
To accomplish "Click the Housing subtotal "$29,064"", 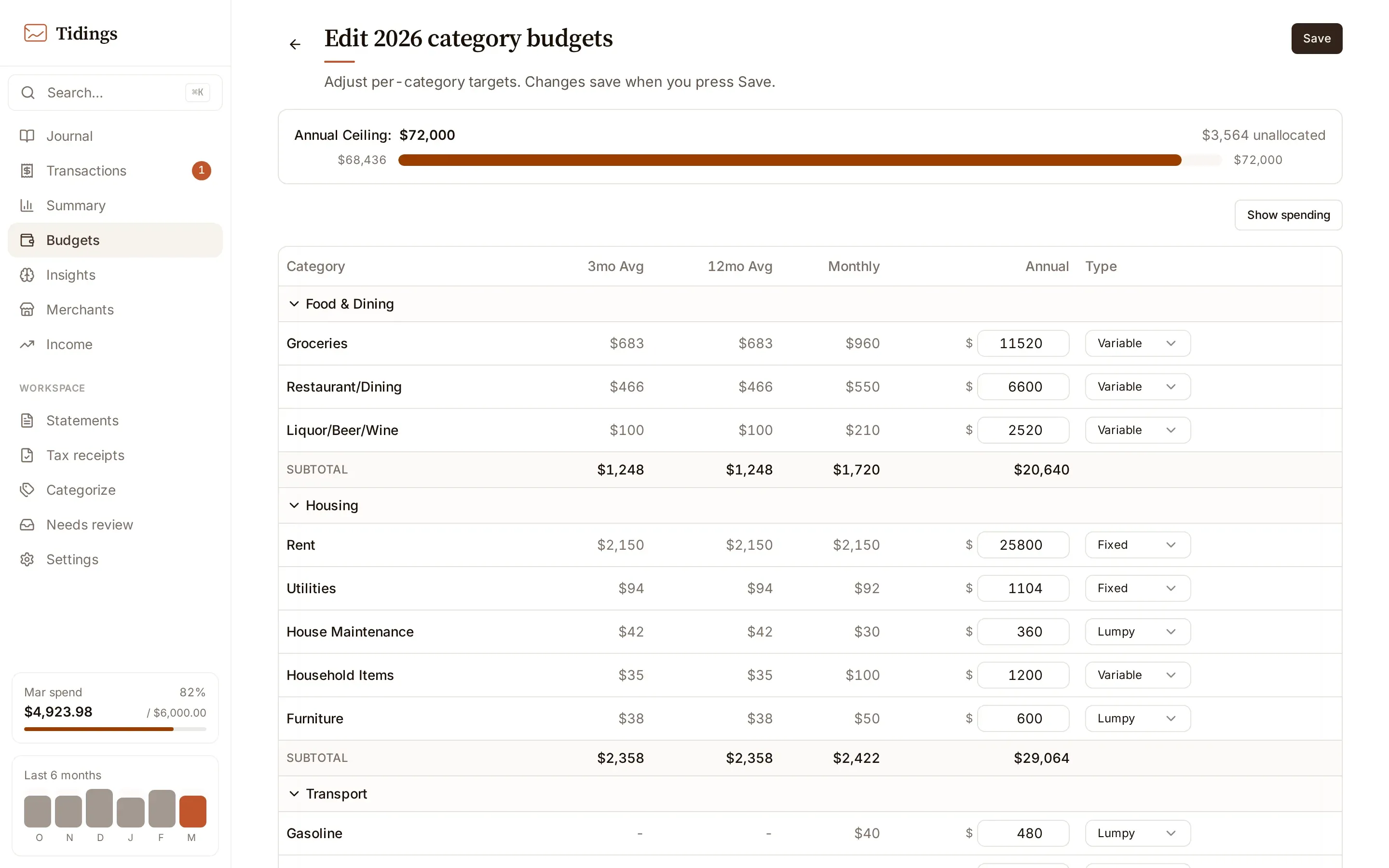I will point(1041,758).
